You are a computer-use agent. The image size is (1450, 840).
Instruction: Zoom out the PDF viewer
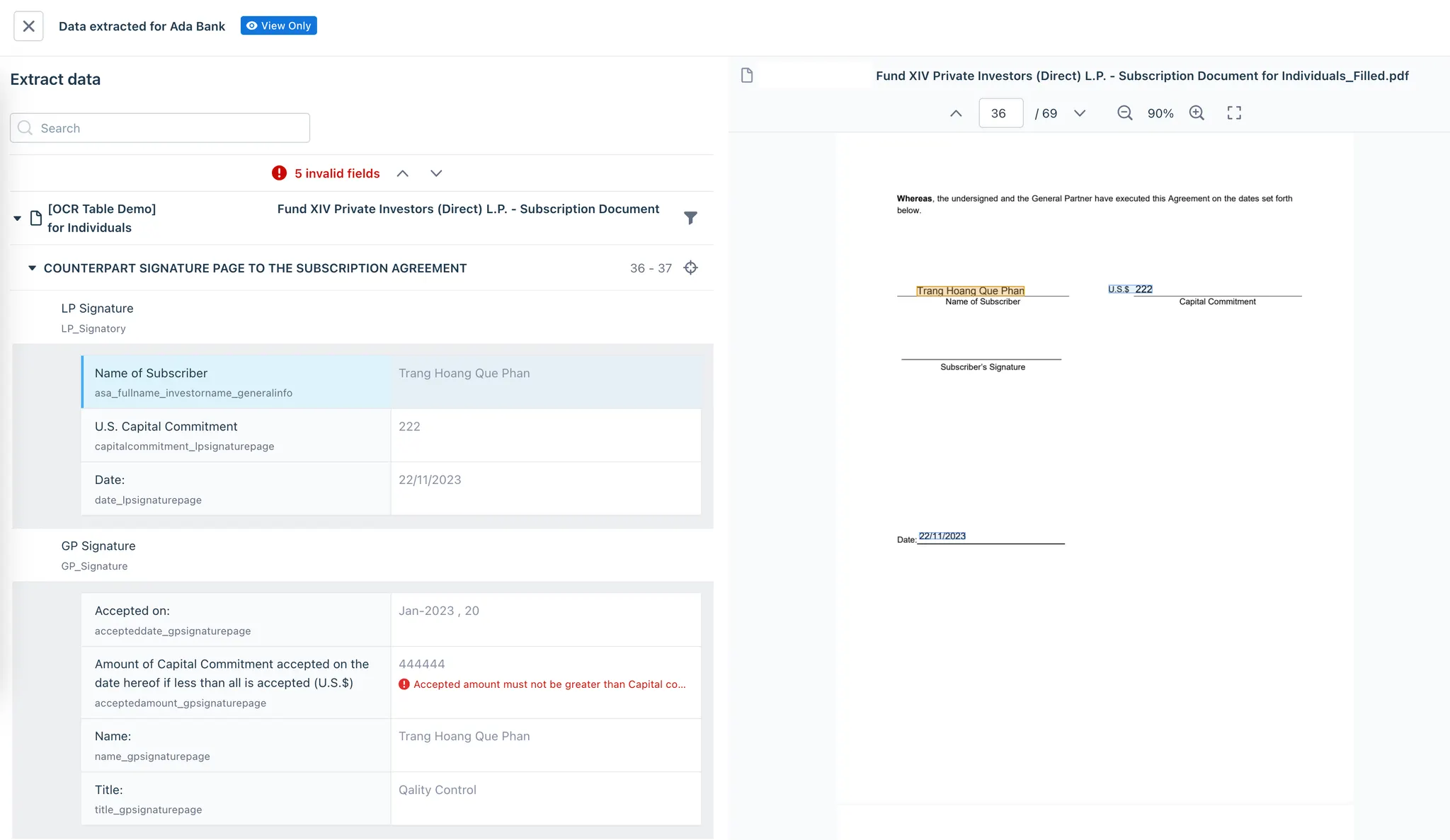(x=1124, y=113)
